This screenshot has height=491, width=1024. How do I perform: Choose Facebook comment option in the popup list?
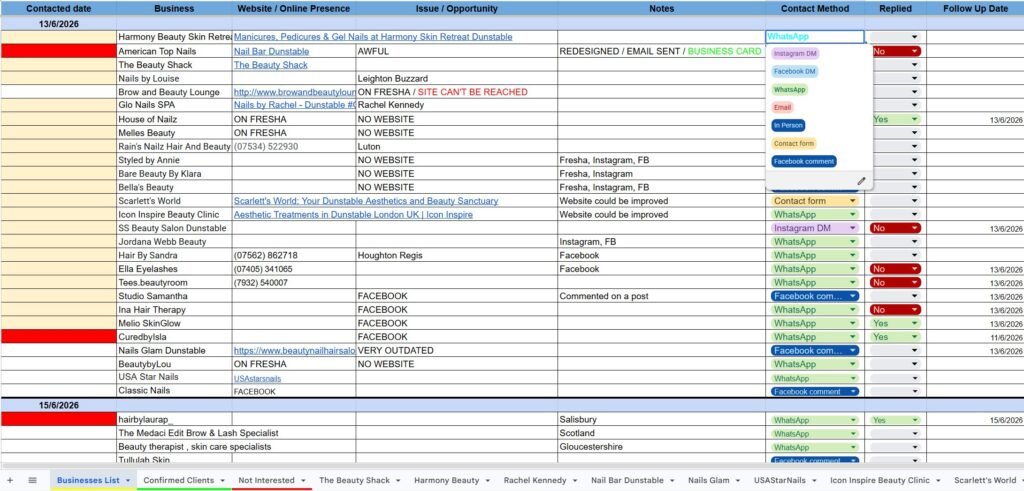click(803, 161)
